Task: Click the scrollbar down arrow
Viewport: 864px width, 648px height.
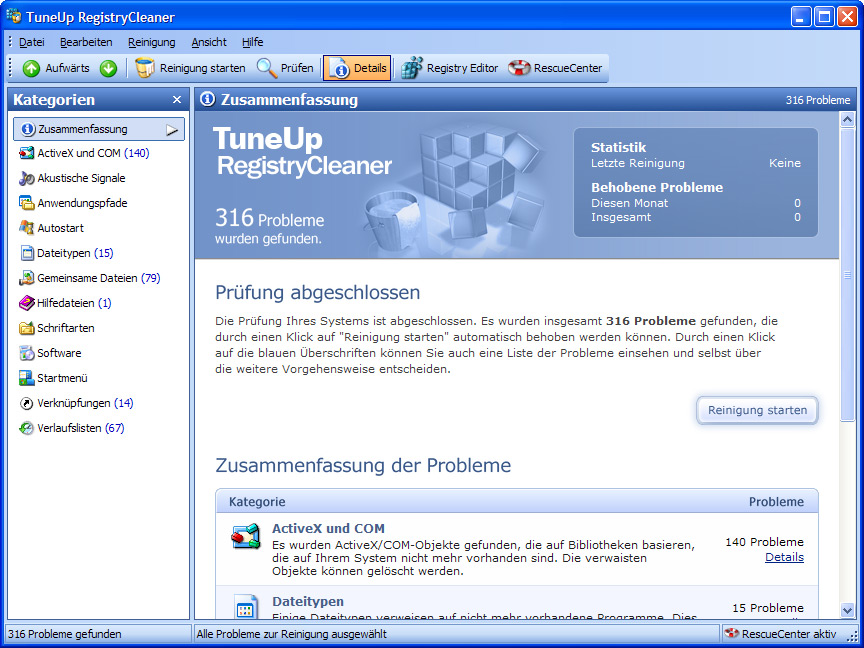Action: click(x=847, y=609)
